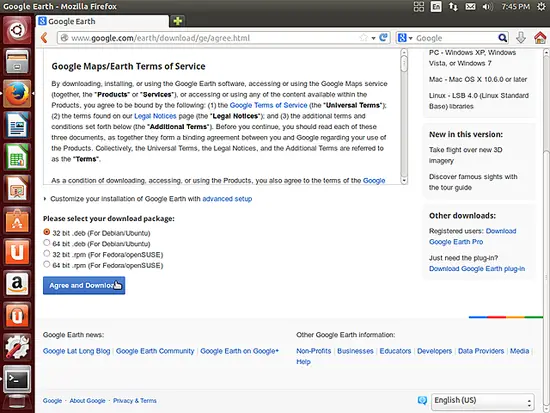Open the Amazon launcher icon
Screen dimensions: 550x413
tap(17, 284)
